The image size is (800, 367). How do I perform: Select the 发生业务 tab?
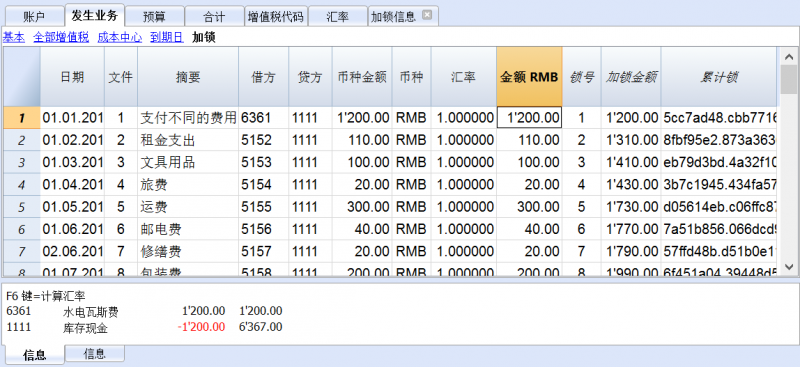point(94,15)
